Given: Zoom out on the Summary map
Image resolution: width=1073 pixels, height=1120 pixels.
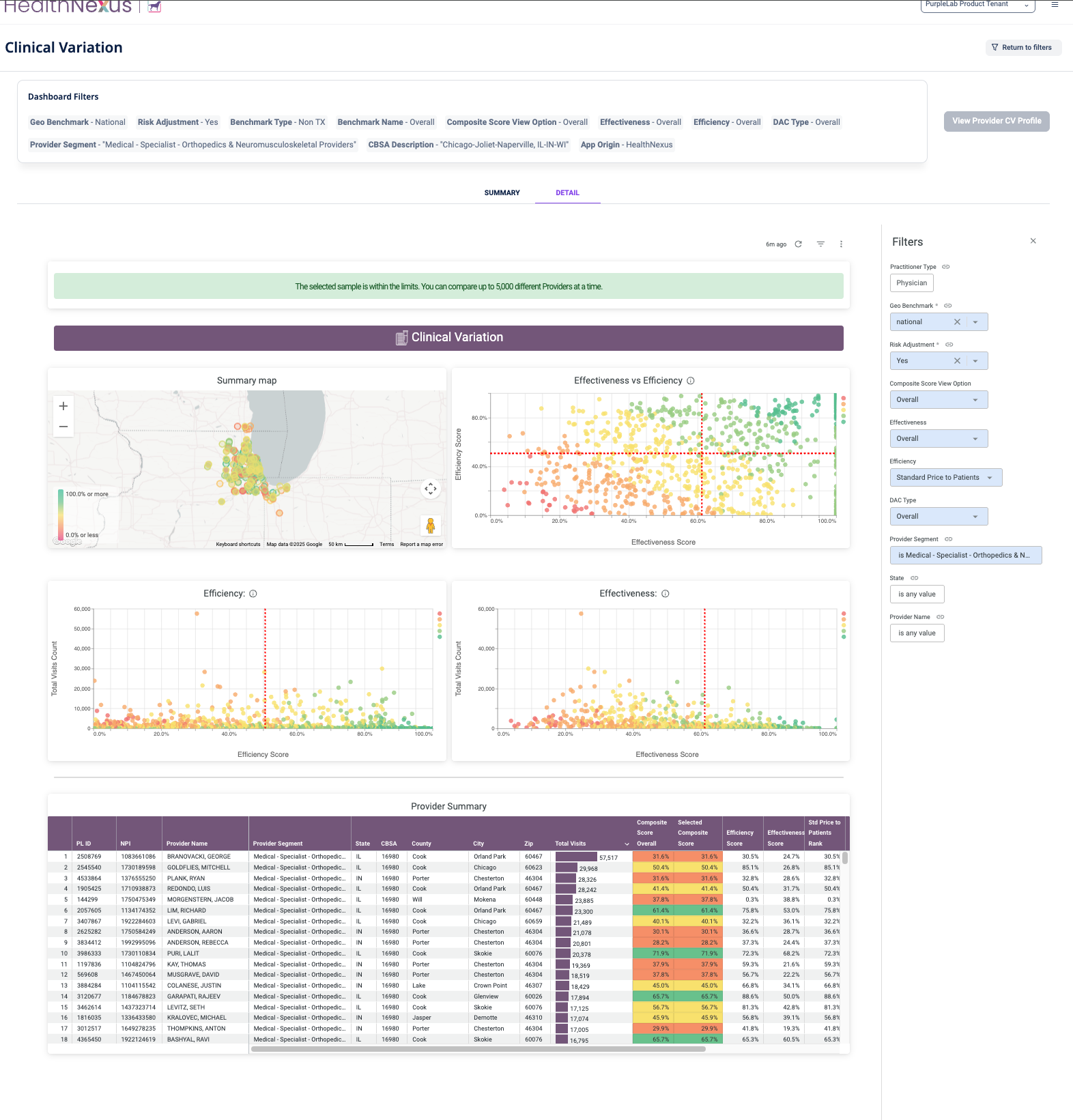Looking at the screenshot, I should click(63, 427).
